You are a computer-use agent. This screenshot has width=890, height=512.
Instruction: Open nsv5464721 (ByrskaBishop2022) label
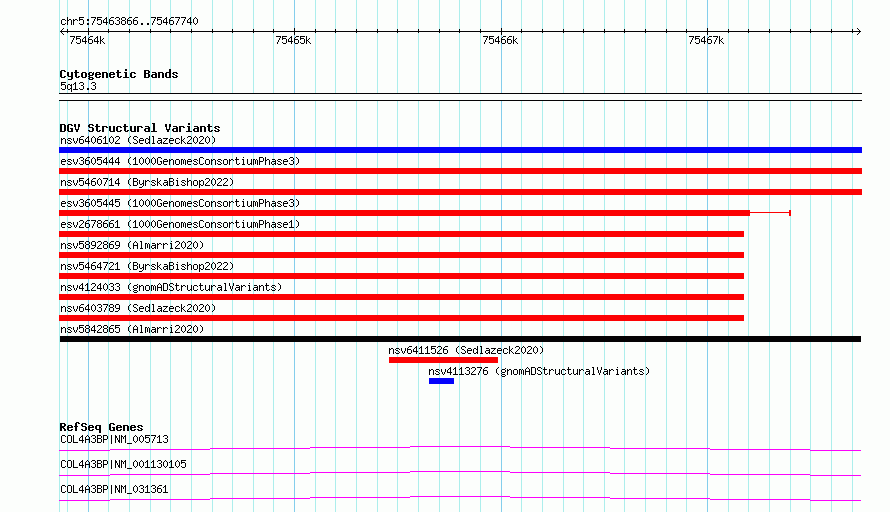147,266
